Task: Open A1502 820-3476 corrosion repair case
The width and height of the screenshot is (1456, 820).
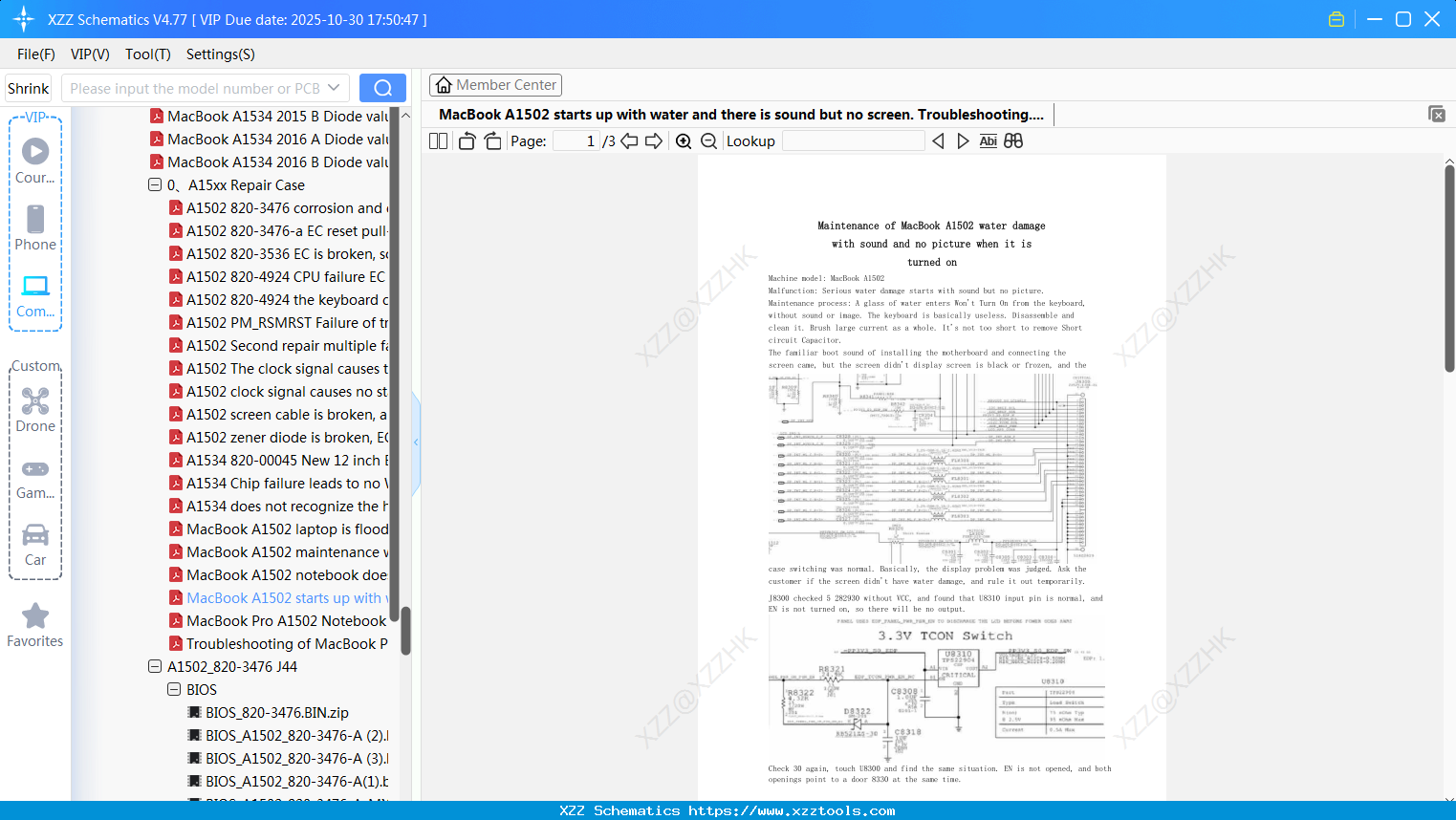Action: point(277,207)
